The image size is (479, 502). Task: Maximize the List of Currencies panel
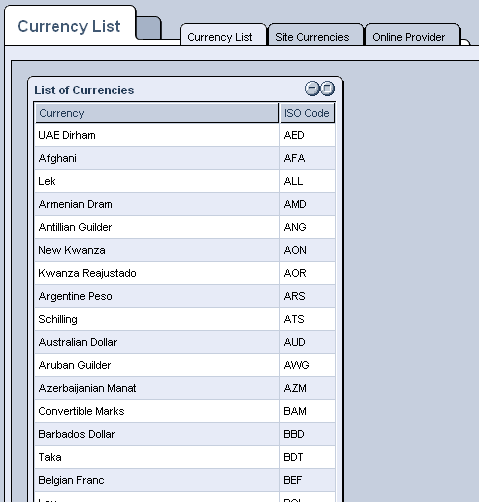[x=327, y=89]
